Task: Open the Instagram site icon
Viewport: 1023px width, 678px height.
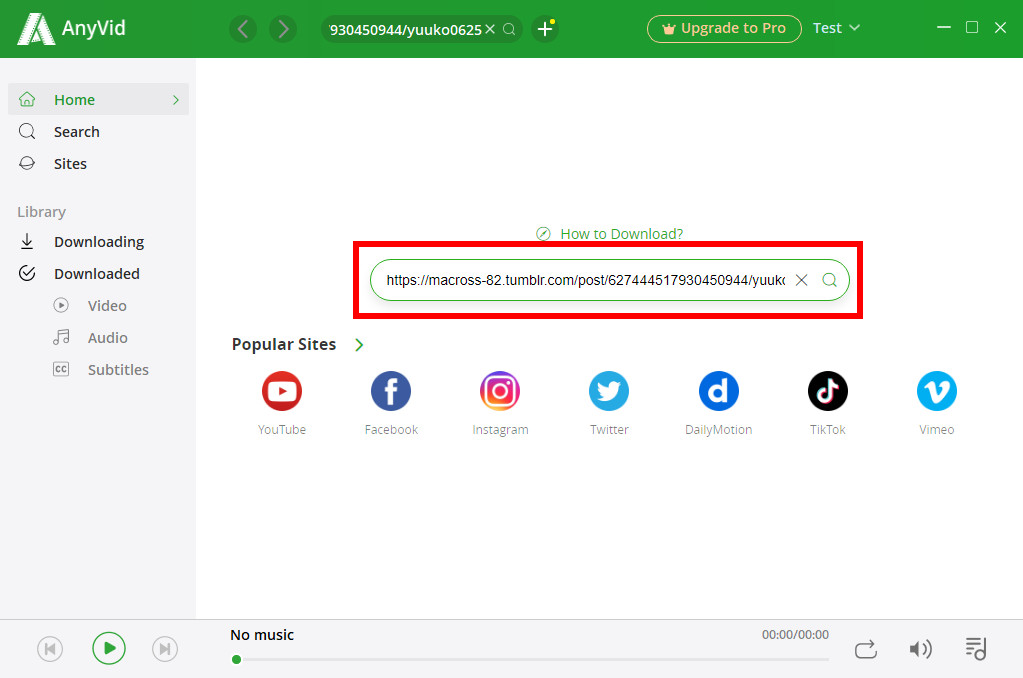Action: click(x=500, y=391)
